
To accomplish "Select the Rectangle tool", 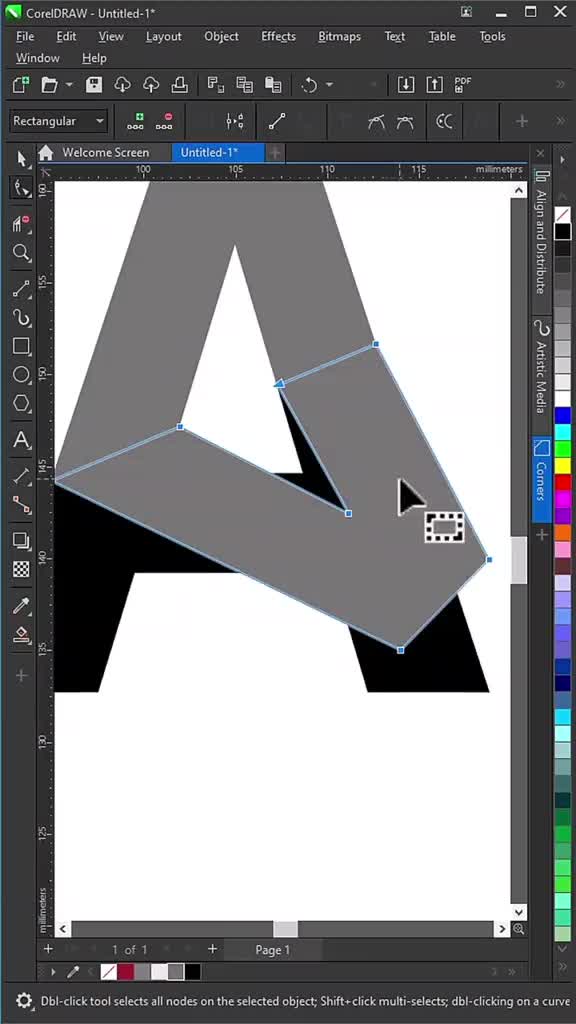I will [x=22, y=346].
